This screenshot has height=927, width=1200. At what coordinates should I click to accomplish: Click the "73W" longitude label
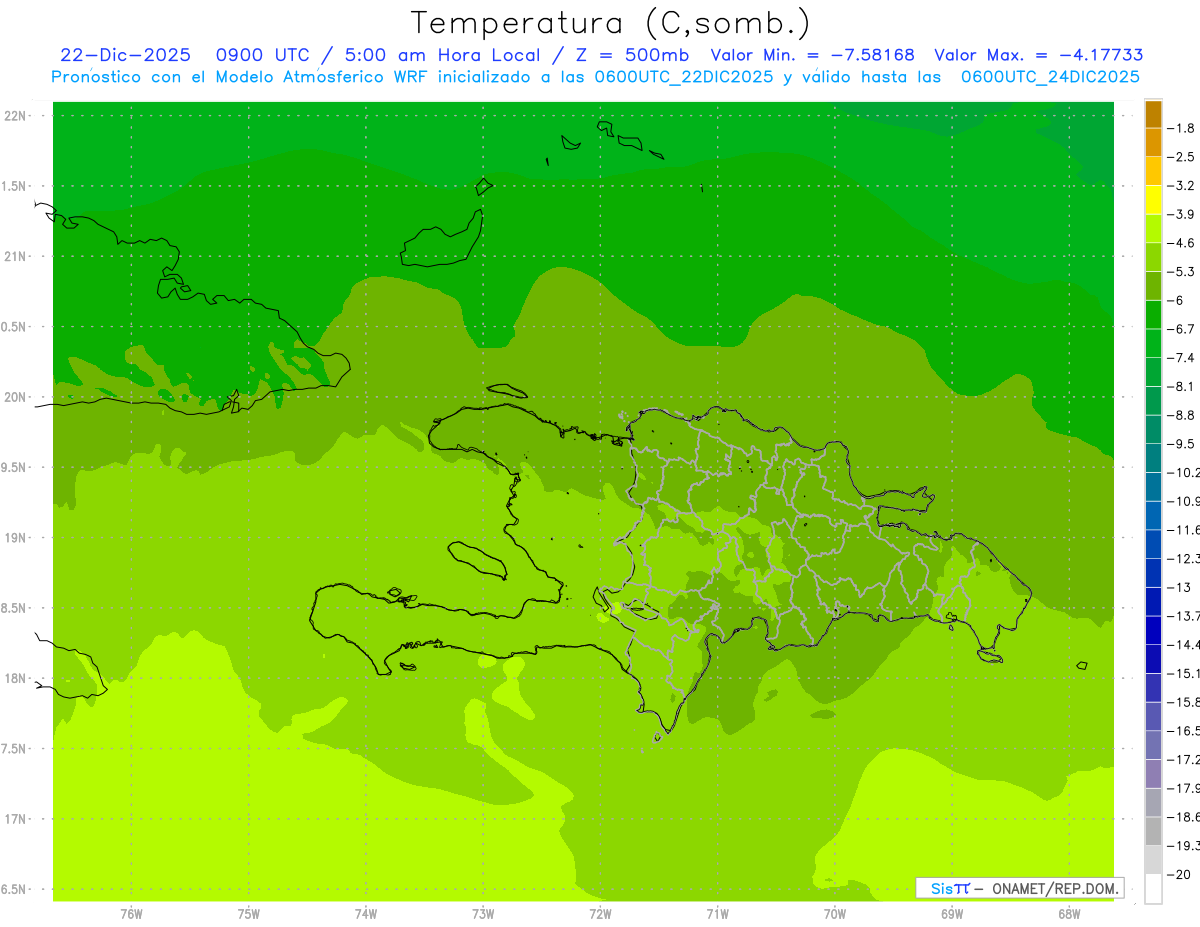(483, 914)
